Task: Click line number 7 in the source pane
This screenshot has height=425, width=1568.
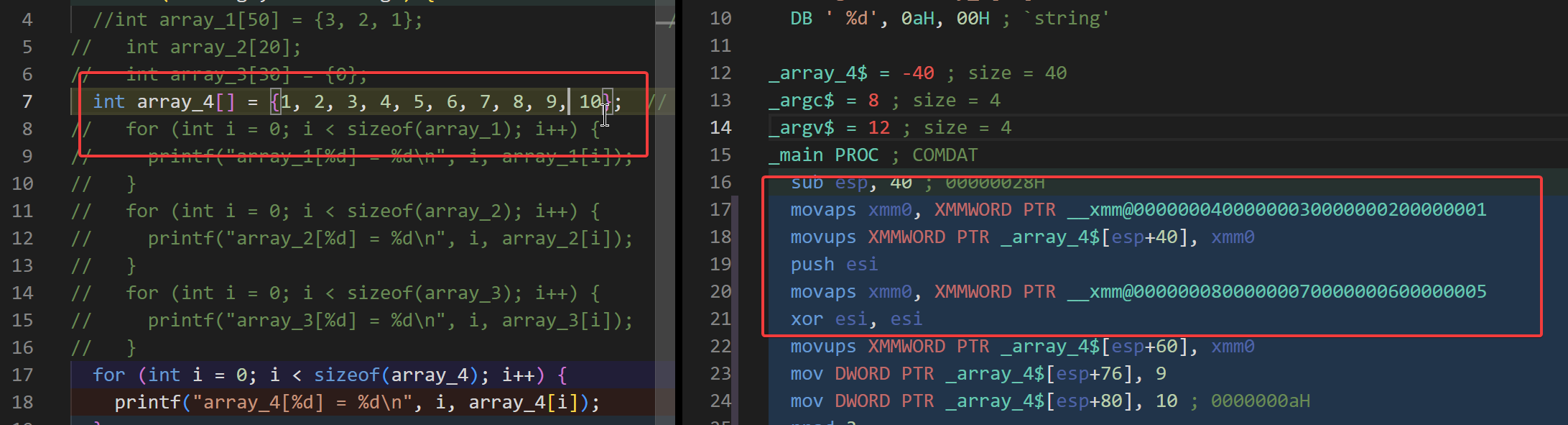Action: click(x=27, y=101)
